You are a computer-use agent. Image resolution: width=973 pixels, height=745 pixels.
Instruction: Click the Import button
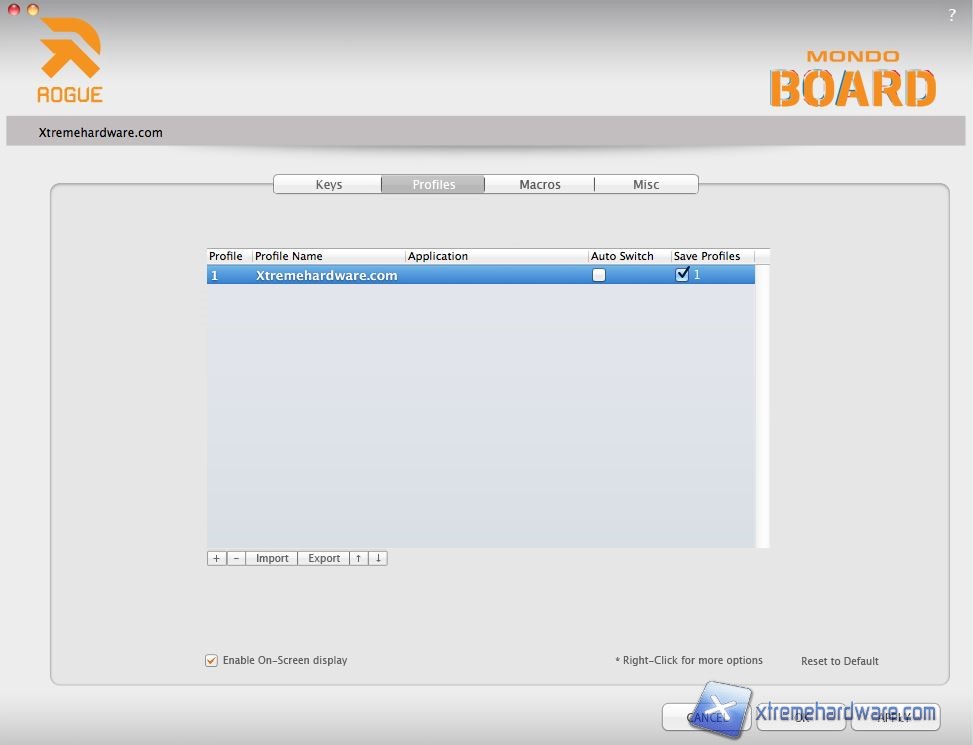tap(272, 558)
